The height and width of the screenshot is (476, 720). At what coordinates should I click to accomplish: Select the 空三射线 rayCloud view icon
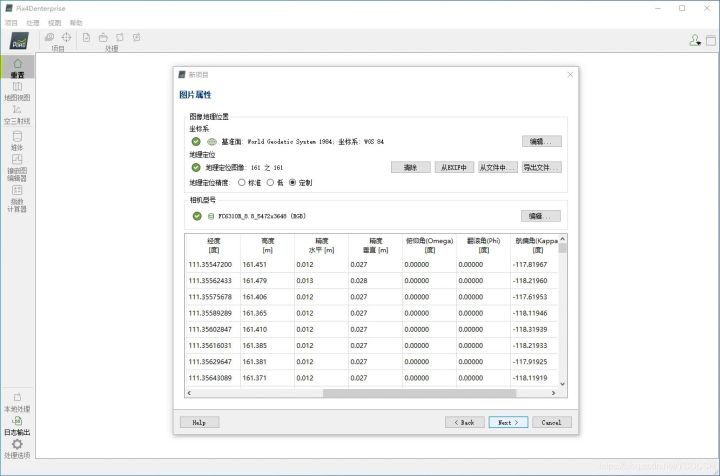point(17,114)
